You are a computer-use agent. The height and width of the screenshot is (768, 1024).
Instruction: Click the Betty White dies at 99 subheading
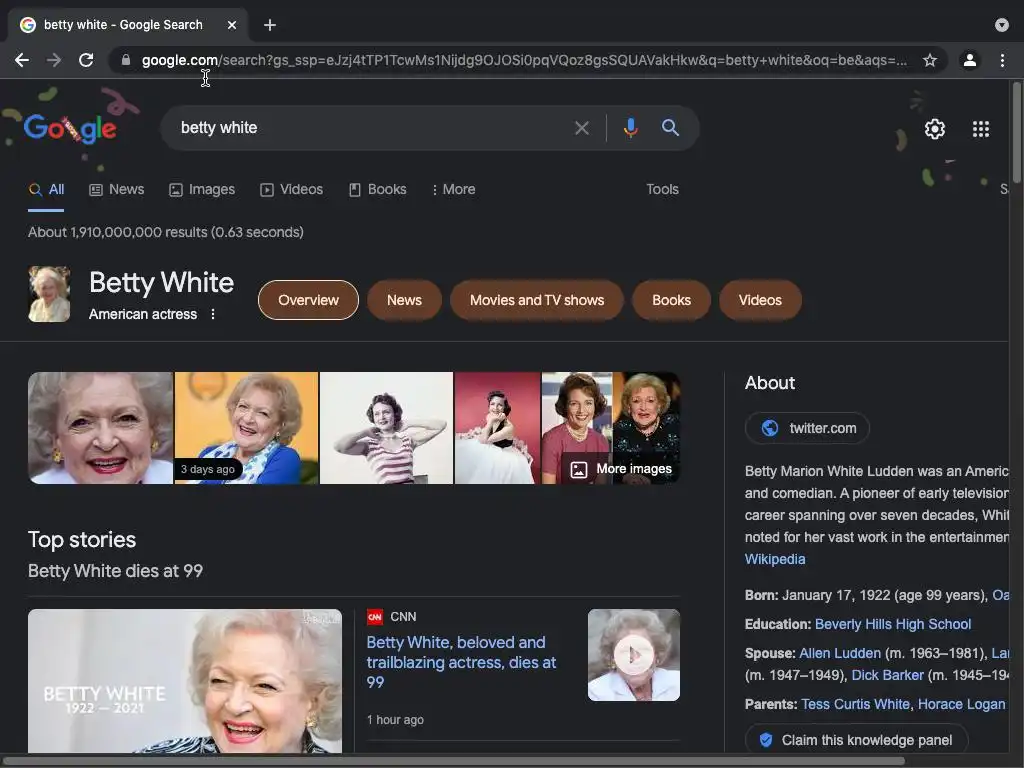[116, 571]
